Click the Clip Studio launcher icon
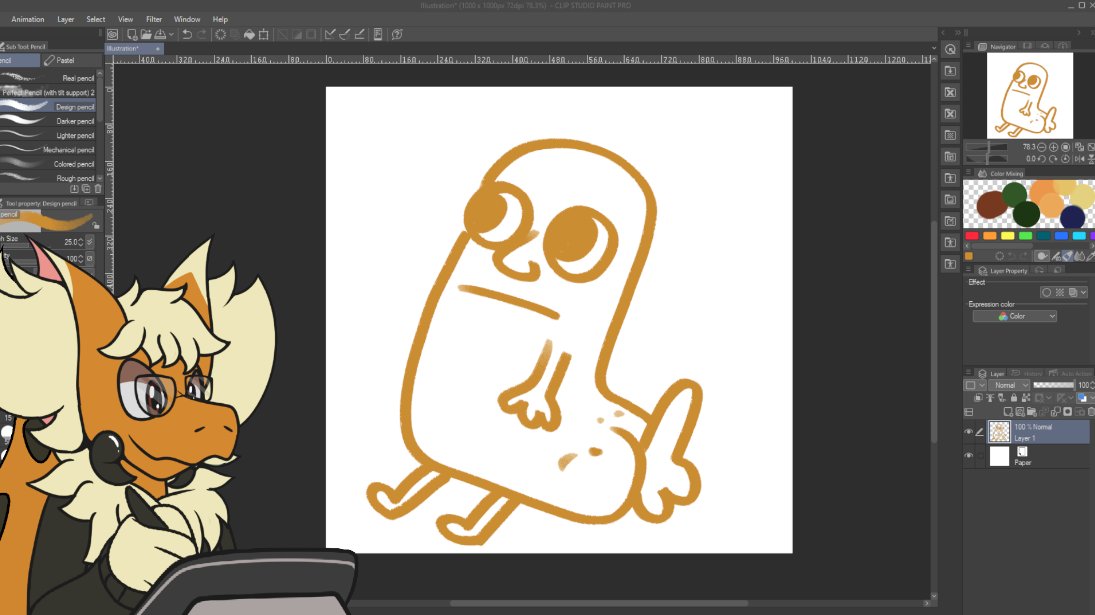The height and width of the screenshot is (615, 1095). pos(112,34)
